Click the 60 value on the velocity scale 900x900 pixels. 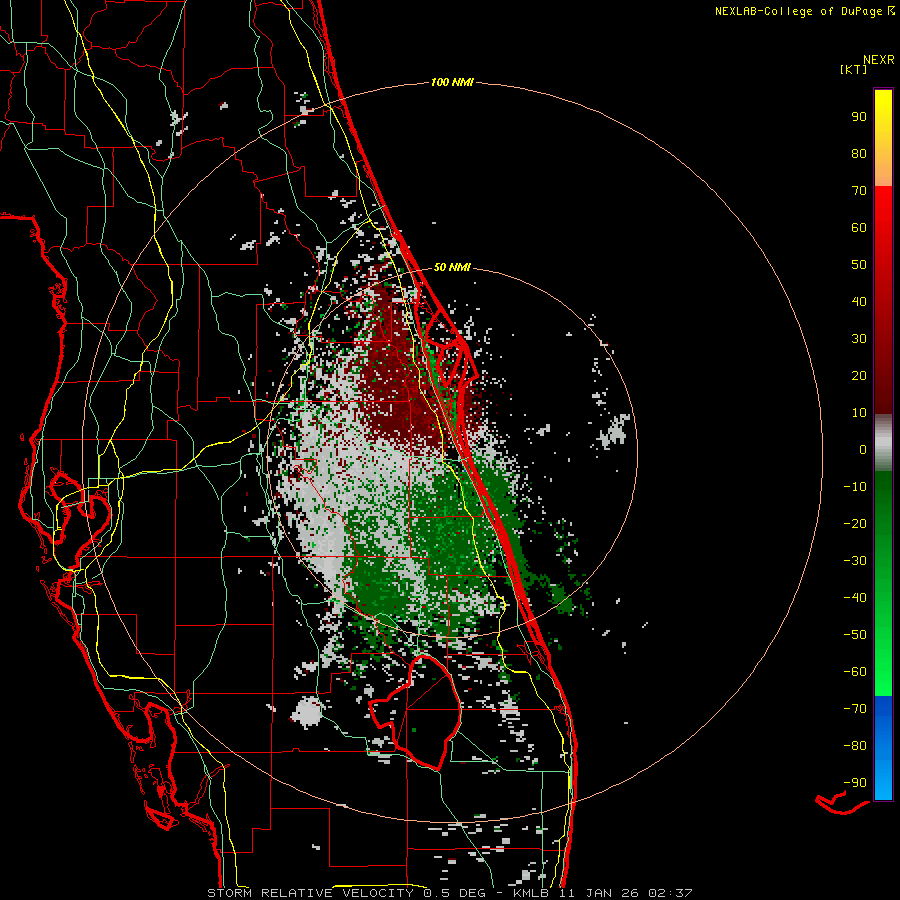[x=859, y=227]
